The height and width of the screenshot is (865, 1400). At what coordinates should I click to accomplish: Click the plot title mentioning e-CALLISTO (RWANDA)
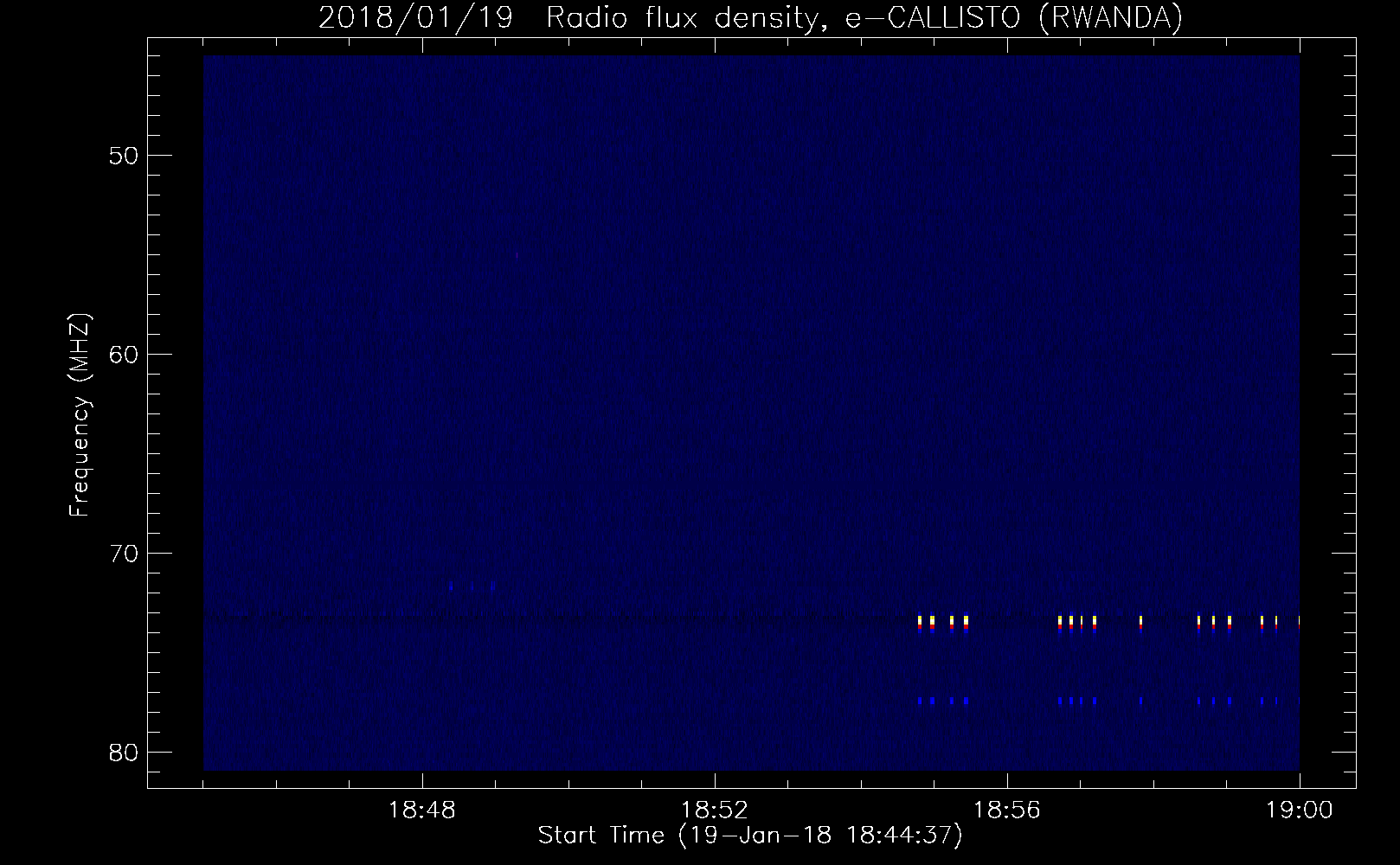(750, 18)
